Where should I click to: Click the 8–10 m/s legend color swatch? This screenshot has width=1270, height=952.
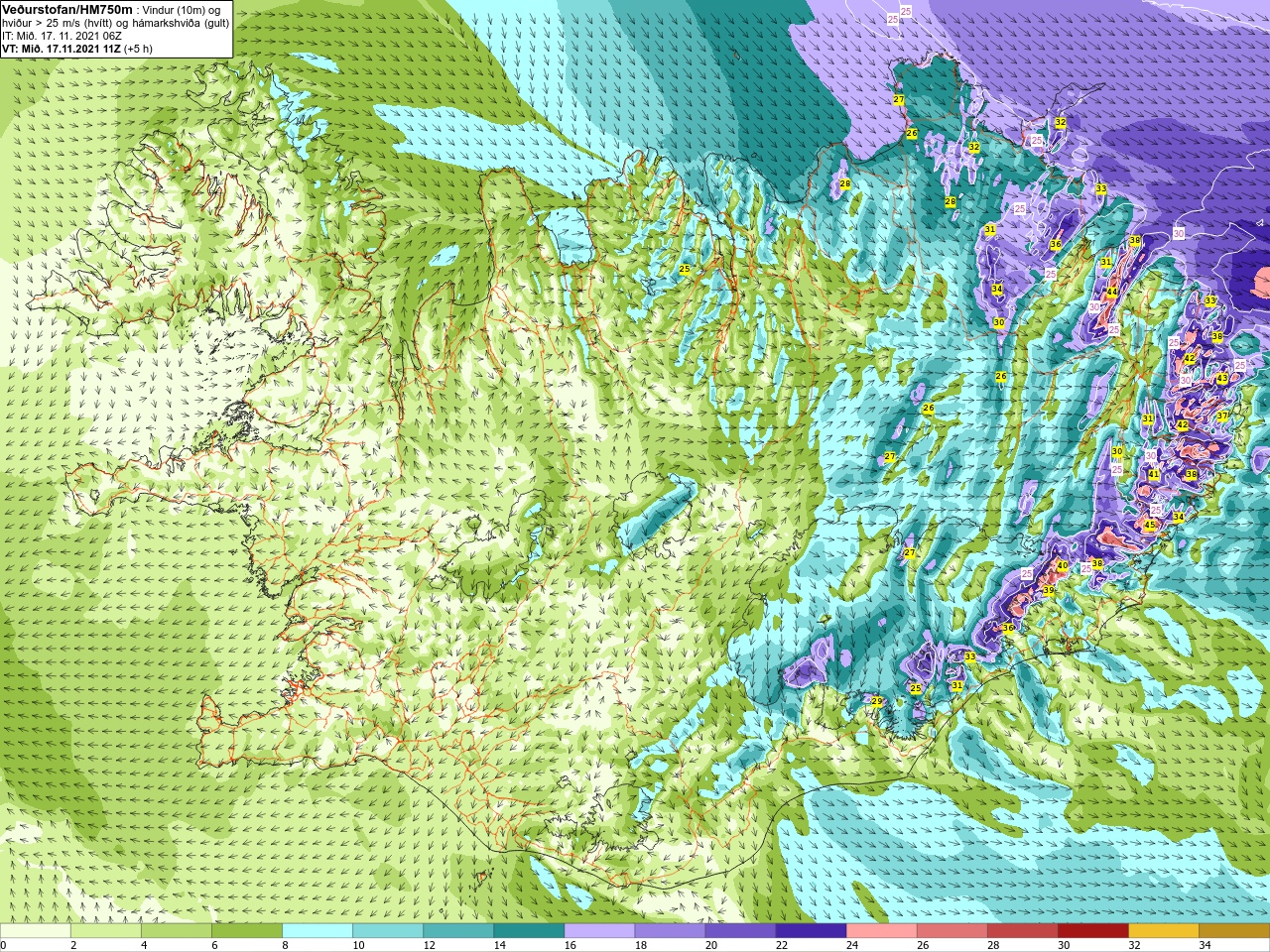(317, 931)
